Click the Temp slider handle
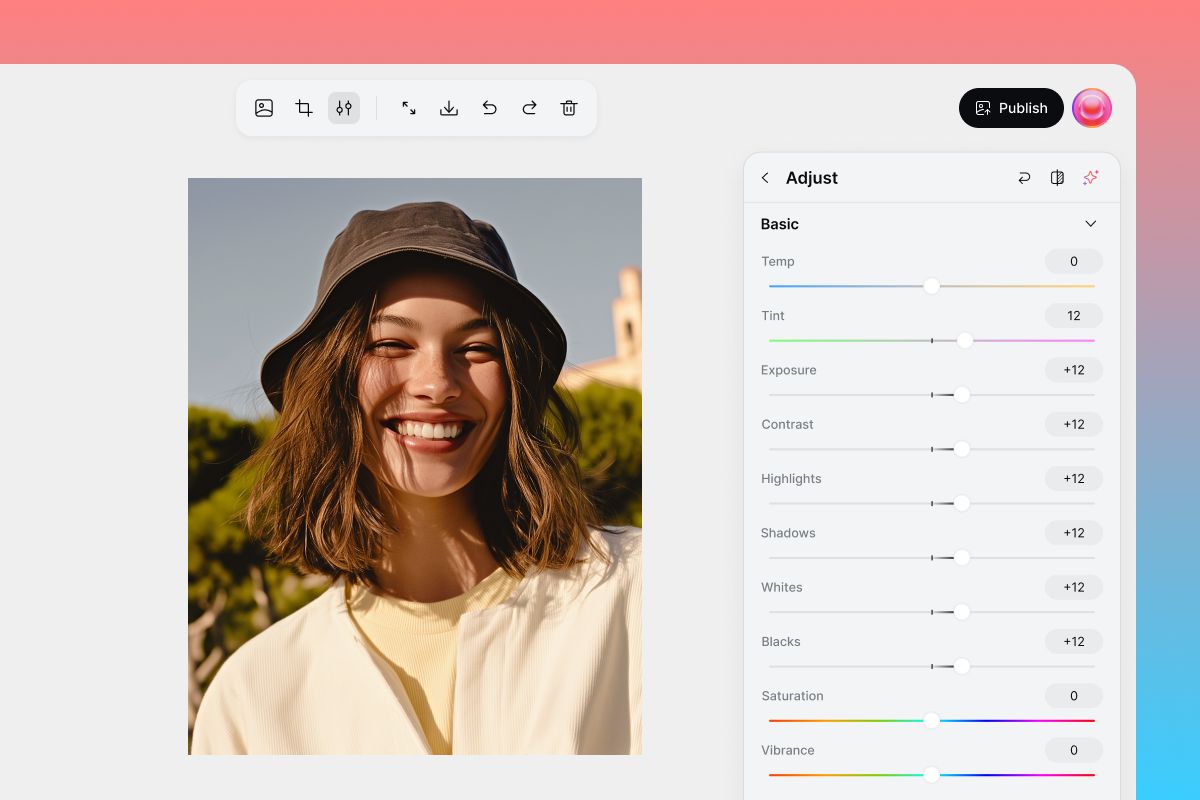This screenshot has height=800, width=1200. pyautogui.click(x=932, y=286)
